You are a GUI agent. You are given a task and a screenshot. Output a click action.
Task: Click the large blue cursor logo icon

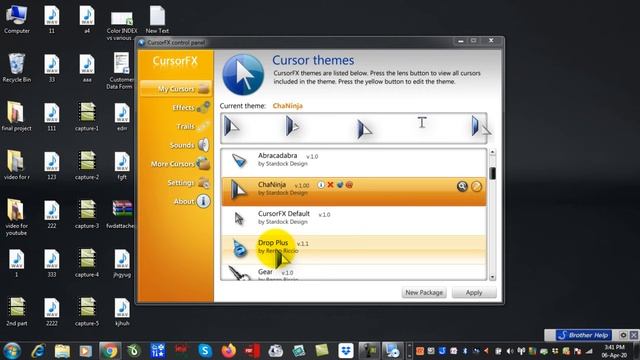click(x=243, y=75)
